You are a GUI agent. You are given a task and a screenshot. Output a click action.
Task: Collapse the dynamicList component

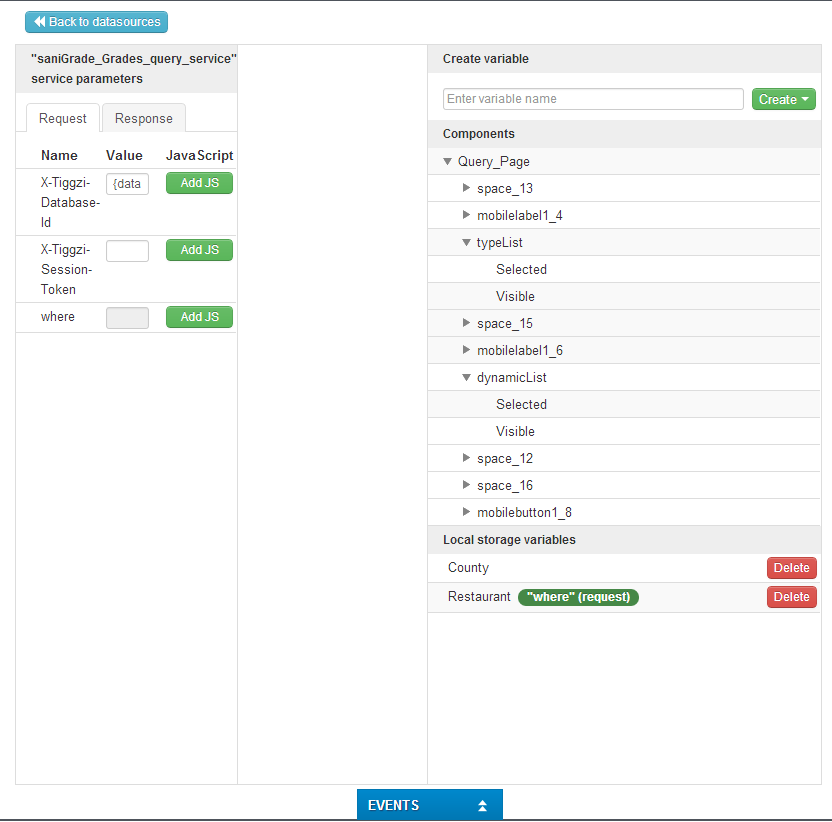[466, 378]
